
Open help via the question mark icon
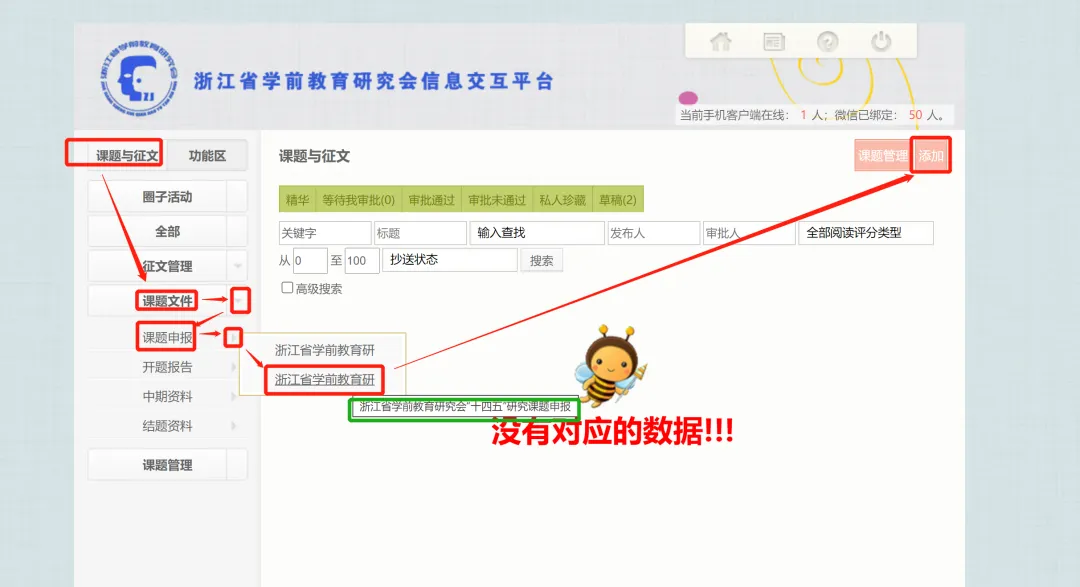click(826, 41)
